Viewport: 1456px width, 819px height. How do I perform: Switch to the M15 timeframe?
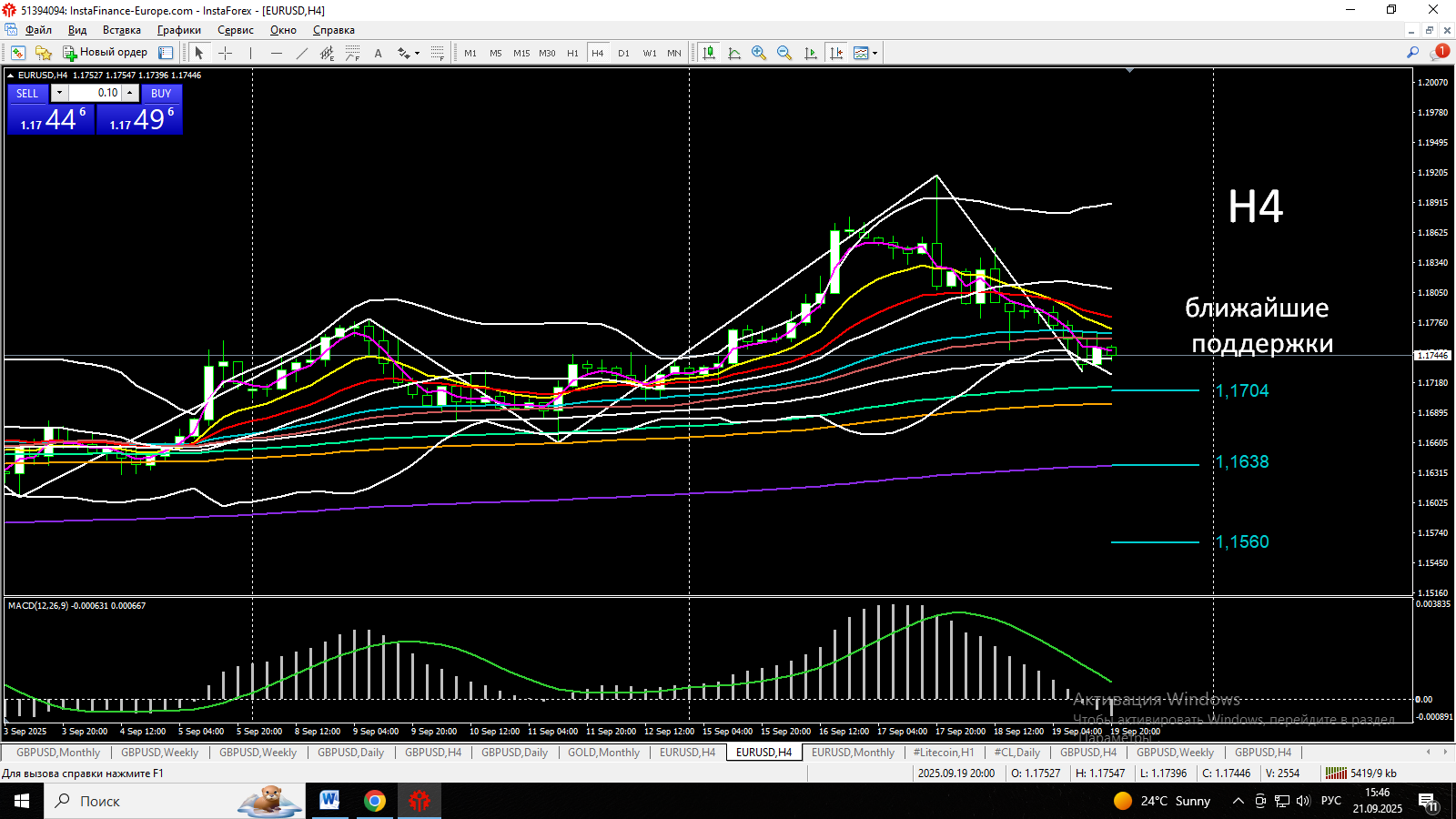point(521,53)
